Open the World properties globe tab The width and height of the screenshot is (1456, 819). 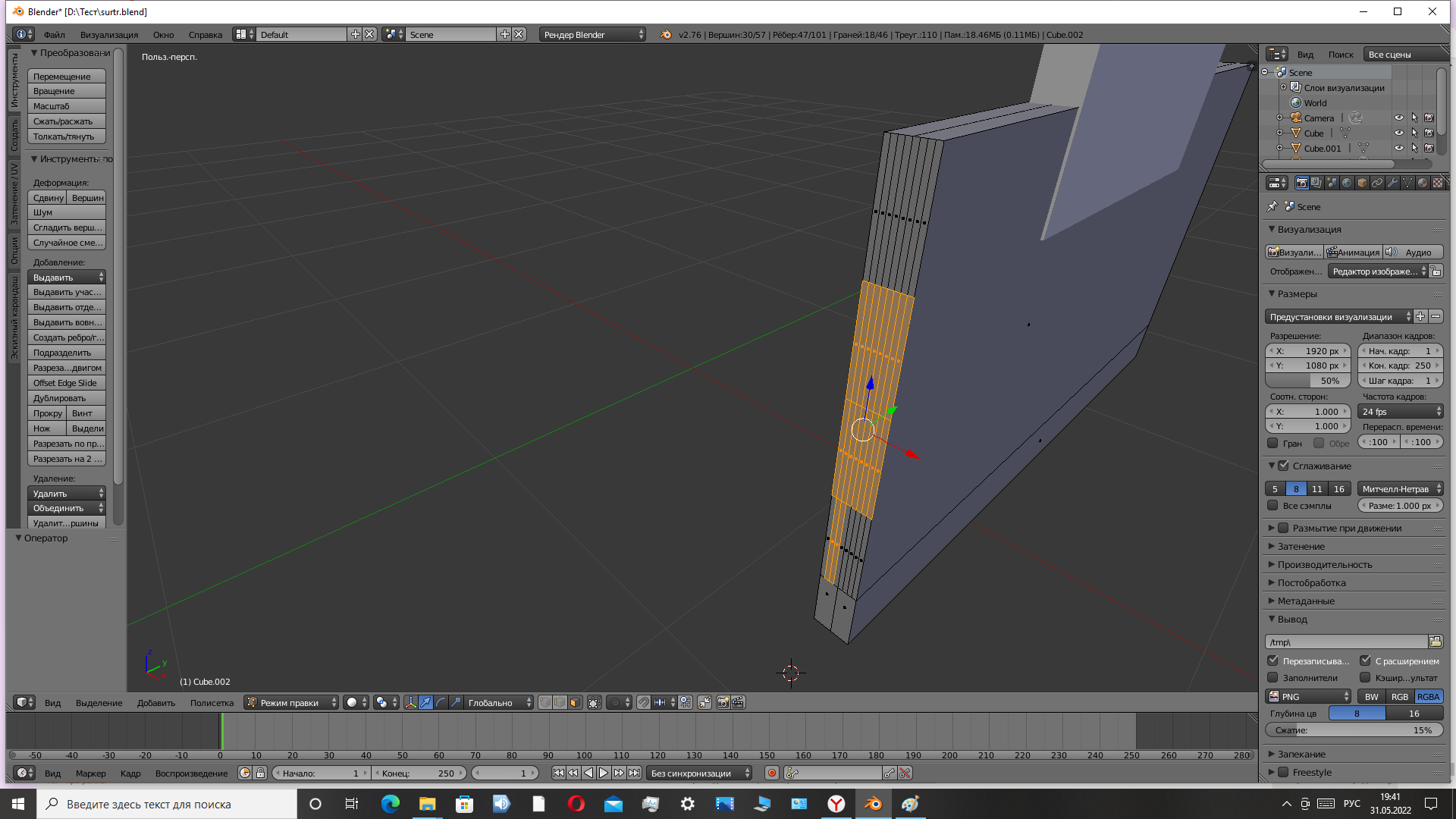point(1347,183)
